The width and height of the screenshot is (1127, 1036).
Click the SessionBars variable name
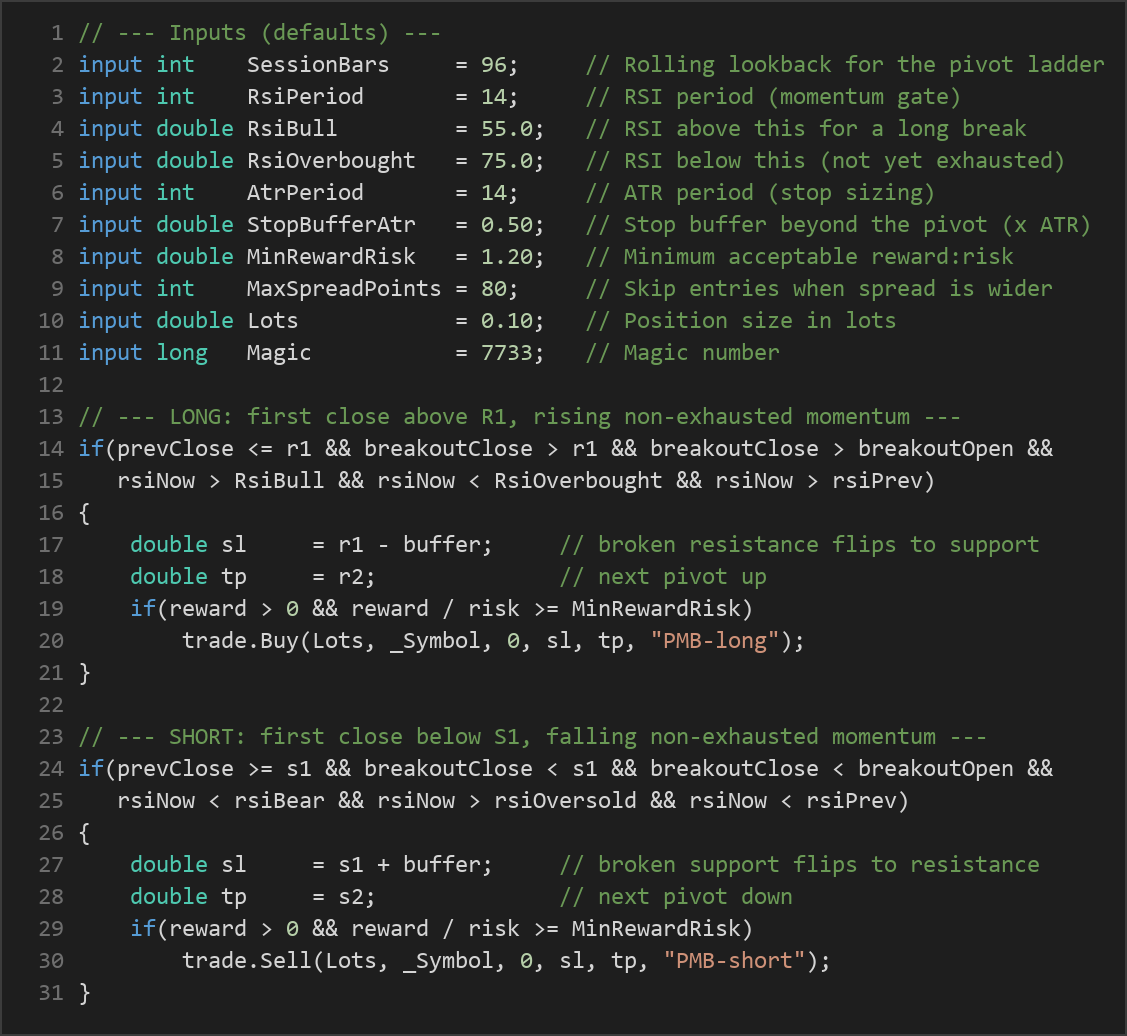[318, 65]
